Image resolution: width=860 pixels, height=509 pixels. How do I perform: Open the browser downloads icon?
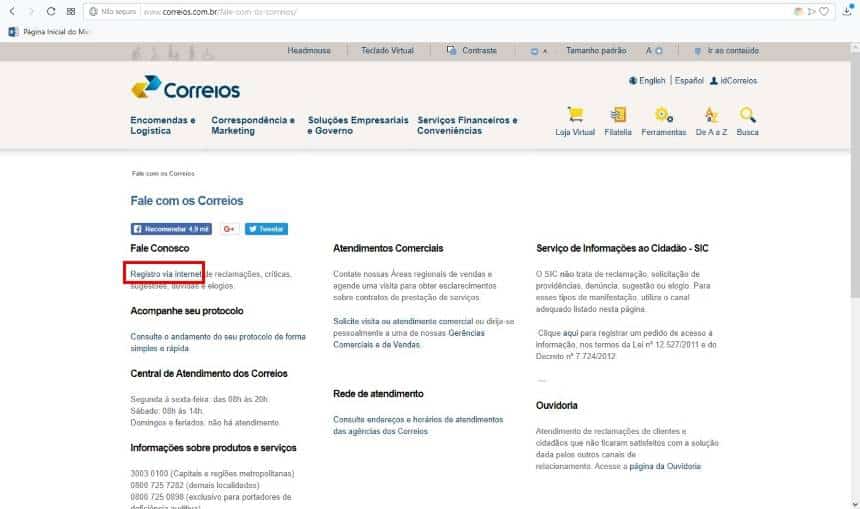[x=848, y=10]
